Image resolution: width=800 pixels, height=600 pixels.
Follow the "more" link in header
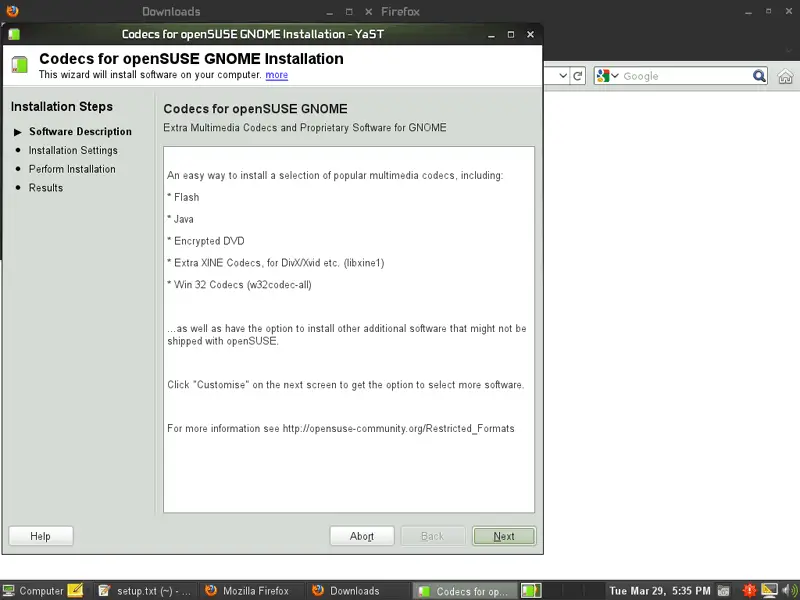tap(276, 75)
